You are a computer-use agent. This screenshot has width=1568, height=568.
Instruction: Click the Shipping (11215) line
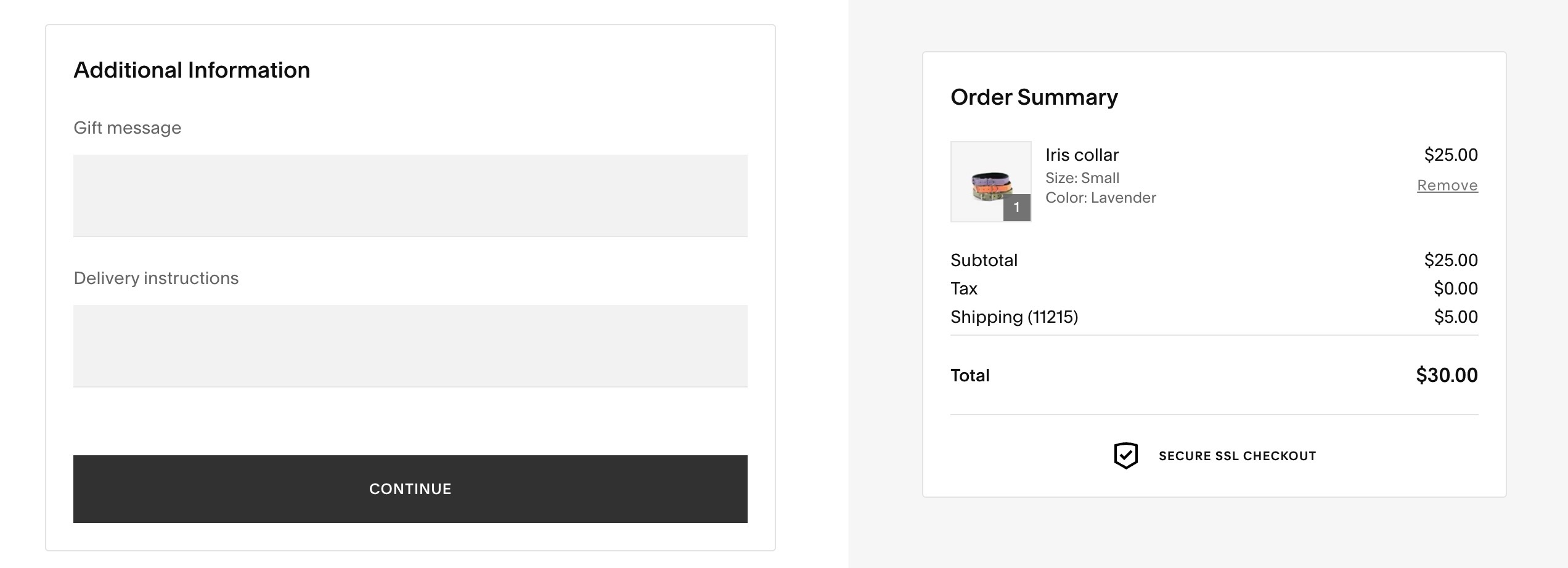point(1015,316)
